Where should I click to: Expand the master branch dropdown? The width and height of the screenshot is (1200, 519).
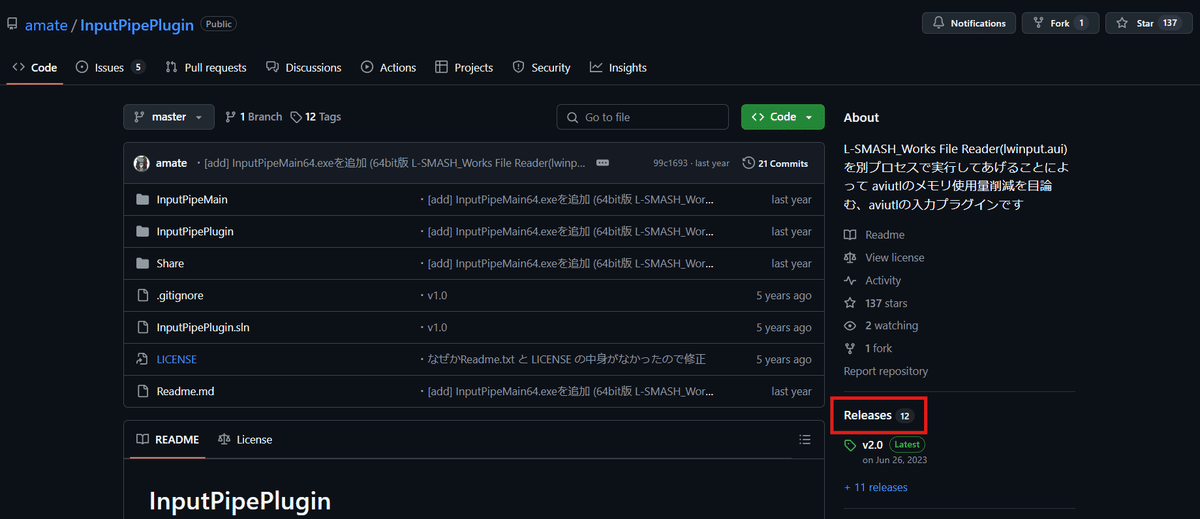coord(169,117)
